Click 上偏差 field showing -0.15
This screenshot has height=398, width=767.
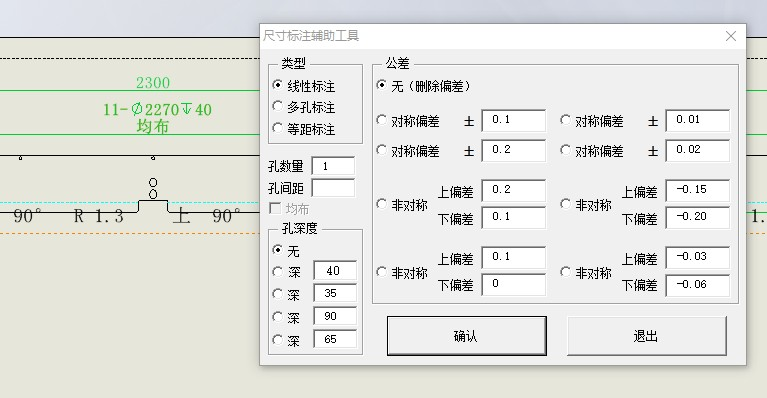click(x=698, y=191)
